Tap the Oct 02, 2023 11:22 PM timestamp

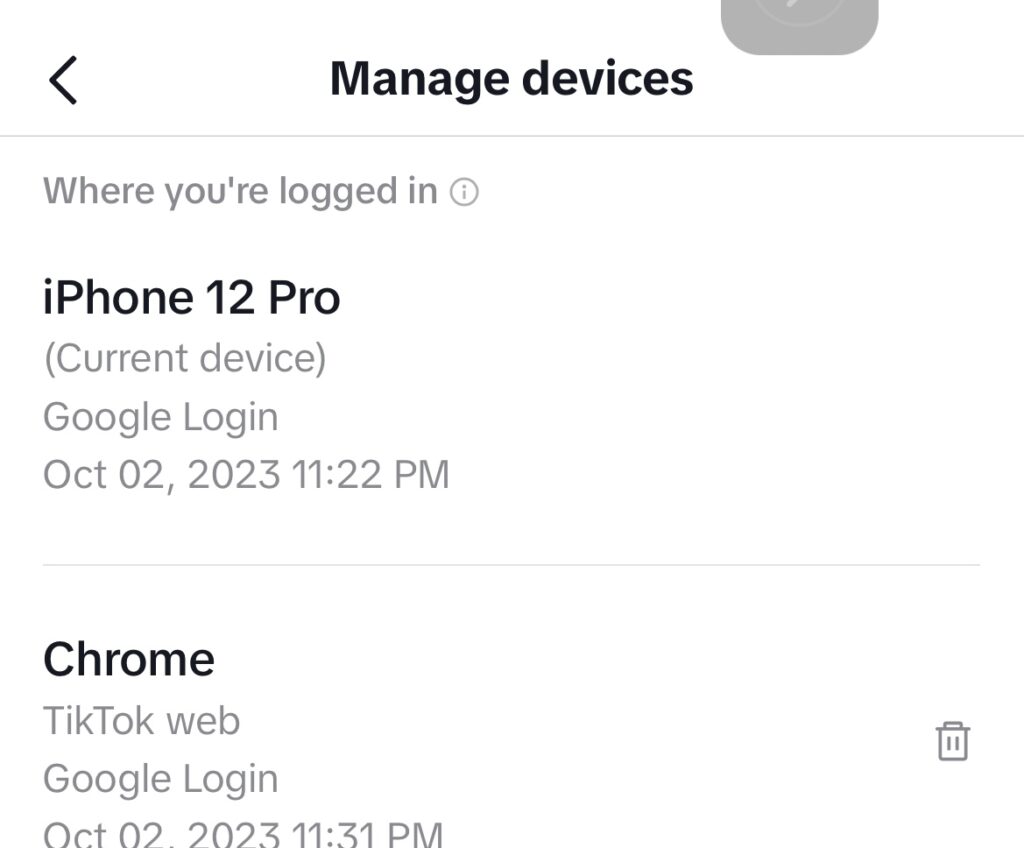point(246,474)
